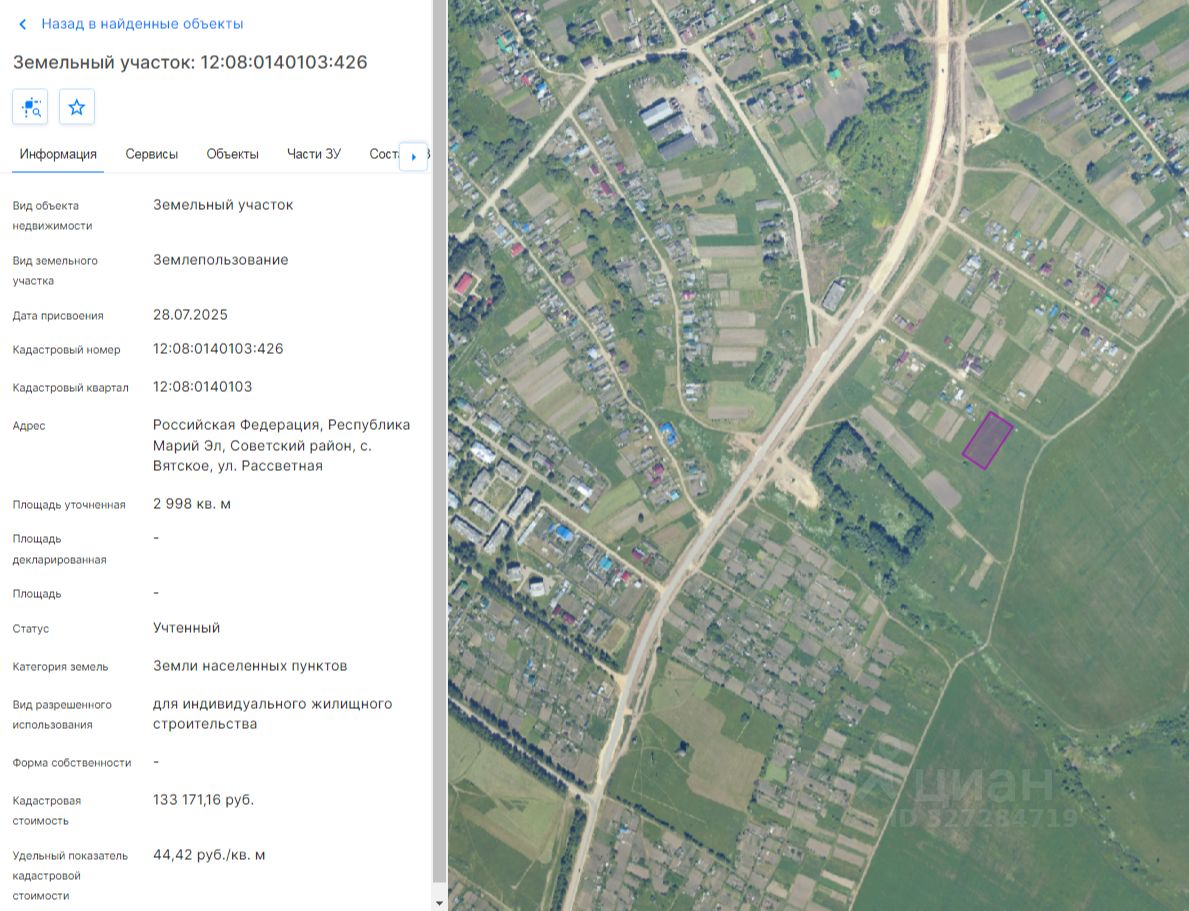Open the Информация tab
This screenshot has width=1189, height=911.
click(x=58, y=154)
